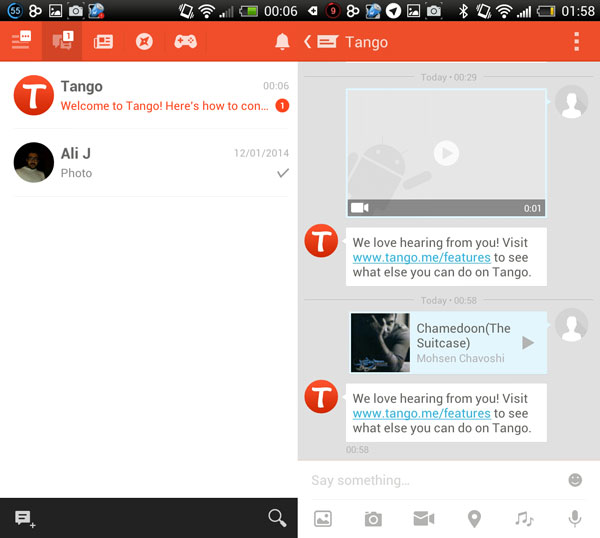Viewport: 600px width, 538px height.
Task: Open the hamburger menu with chat badge
Action: (21, 41)
